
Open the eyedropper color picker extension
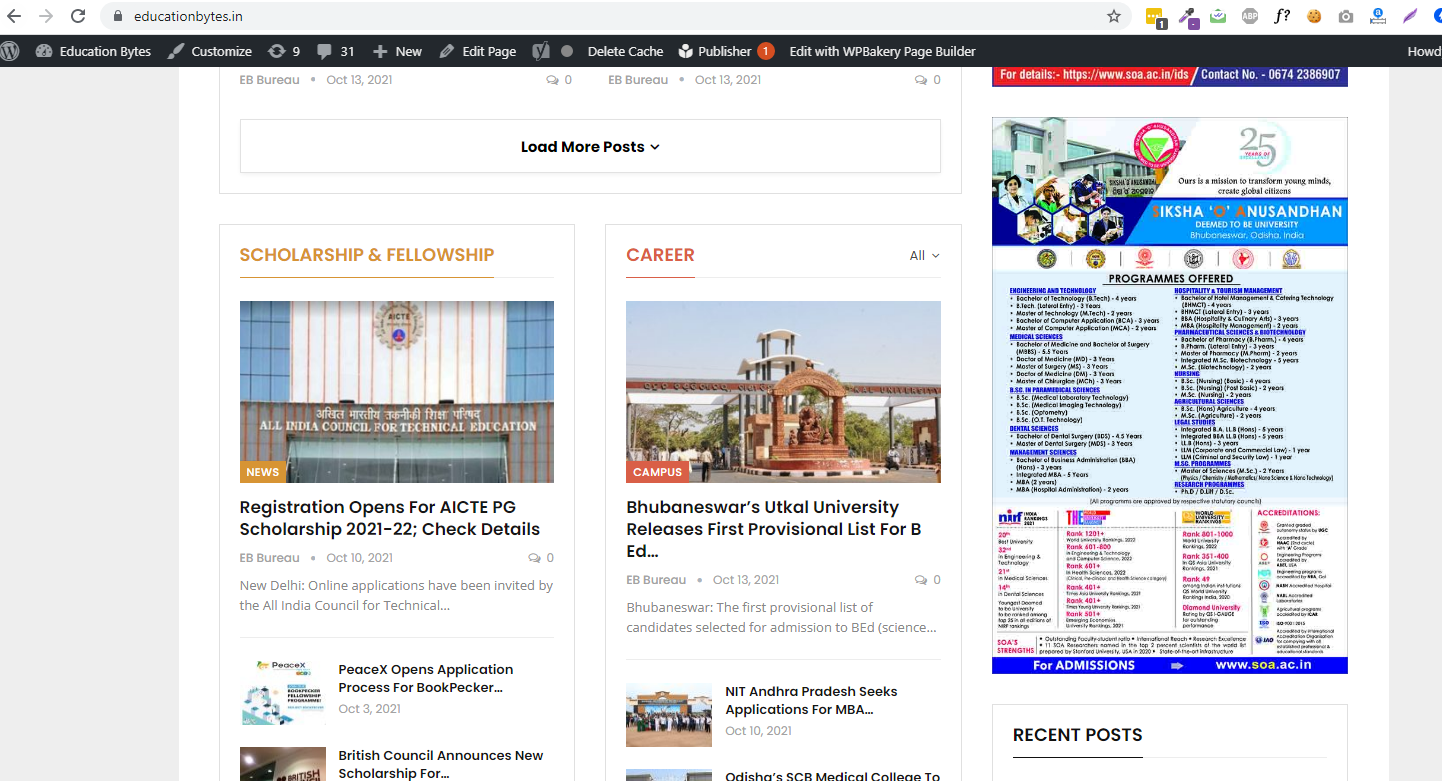coord(1187,17)
